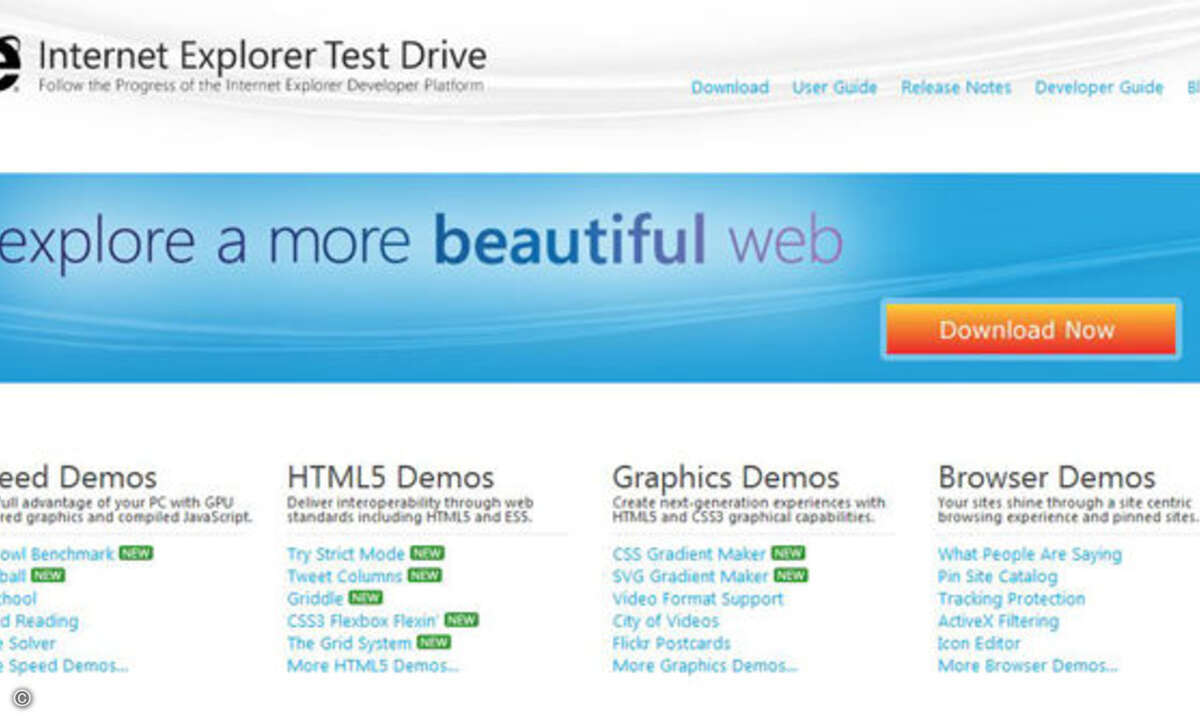The height and width of the screenshot is (720, 1200).
Task: Select the CSS3 Flexbox Flexin' demo
Action: point(362,621)
